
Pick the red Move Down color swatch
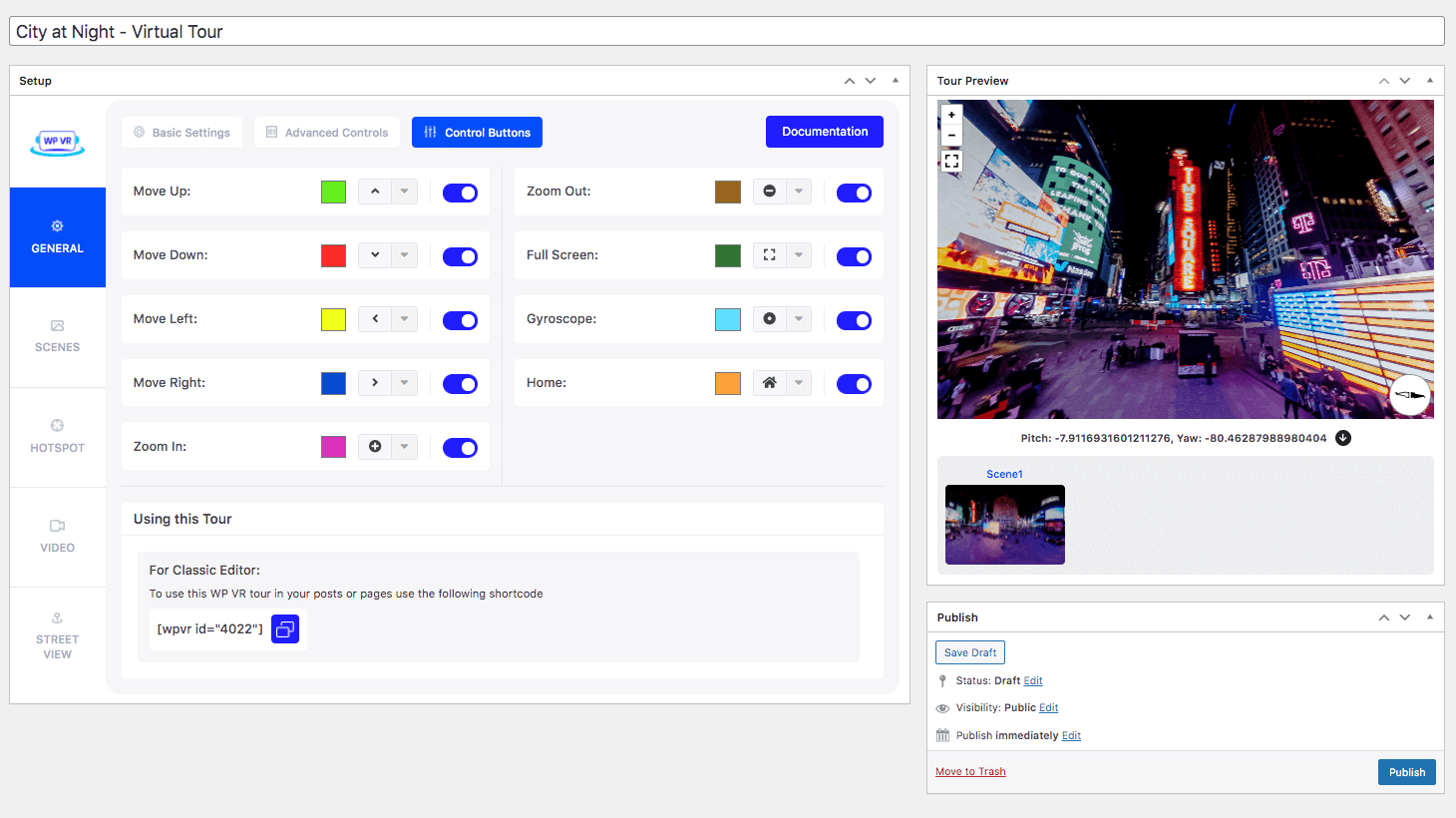(333, 255)
